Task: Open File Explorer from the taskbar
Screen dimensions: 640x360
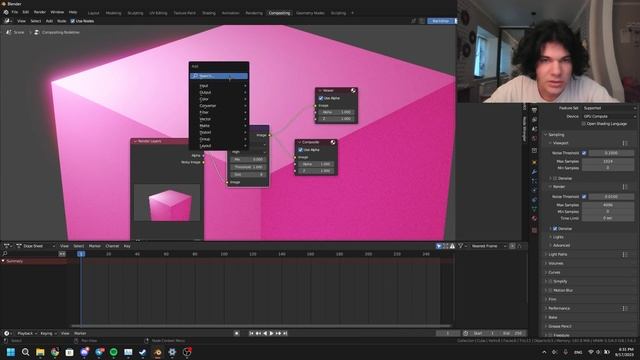Action: point(40,352)
